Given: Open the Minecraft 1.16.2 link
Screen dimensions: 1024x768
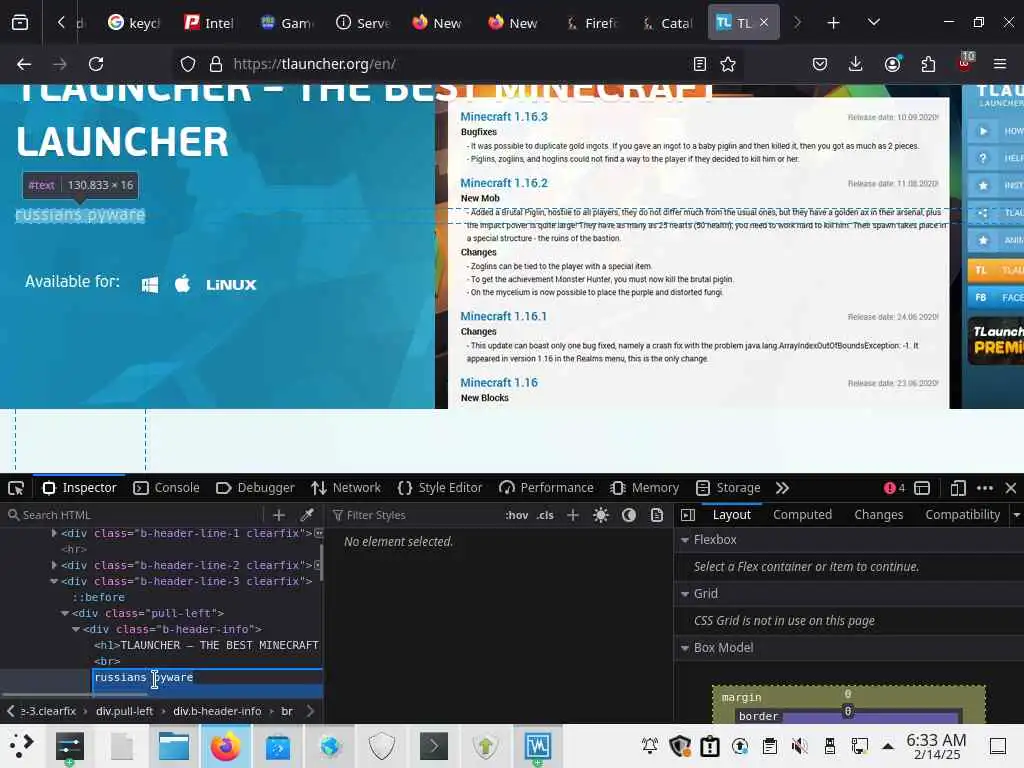Looking at the screenshot, I should (504, 184).
